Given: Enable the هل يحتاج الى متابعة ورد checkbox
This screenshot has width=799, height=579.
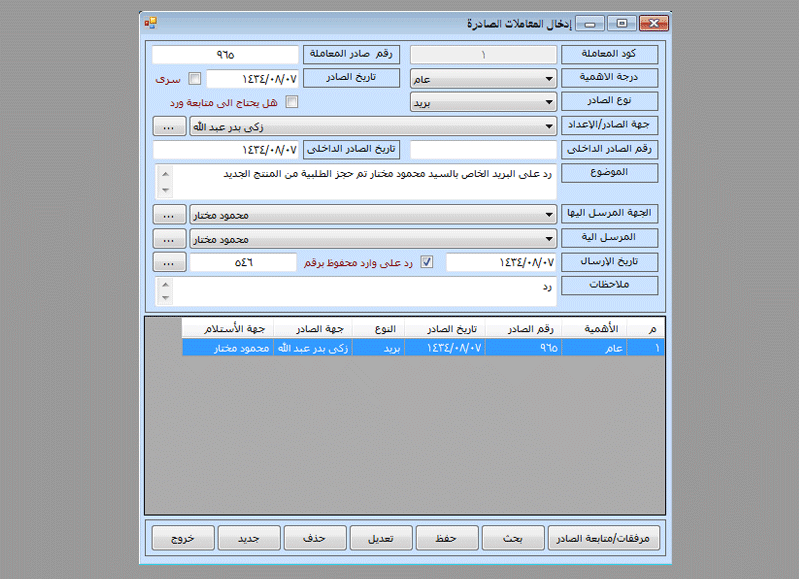Looking at the screenshot, I should click(x=291, y=102).
